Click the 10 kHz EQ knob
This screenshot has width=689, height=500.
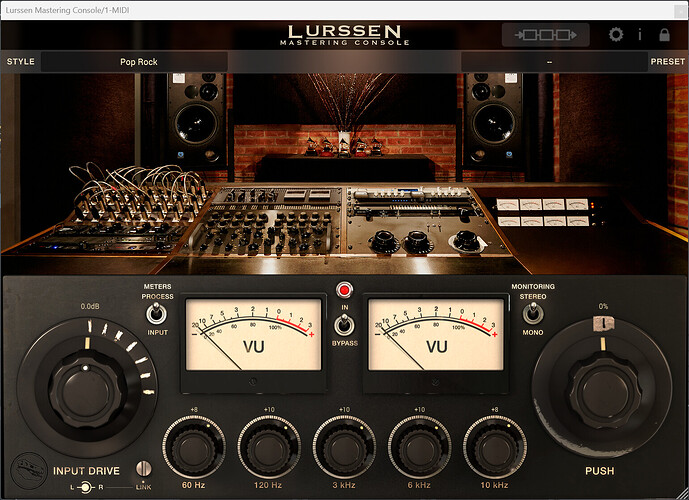494,447
